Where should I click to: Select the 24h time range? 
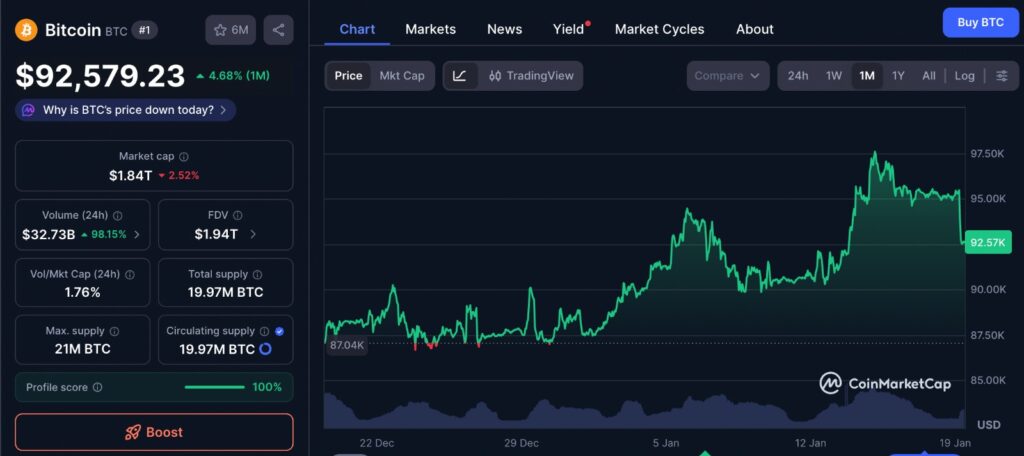click(797, 76)
